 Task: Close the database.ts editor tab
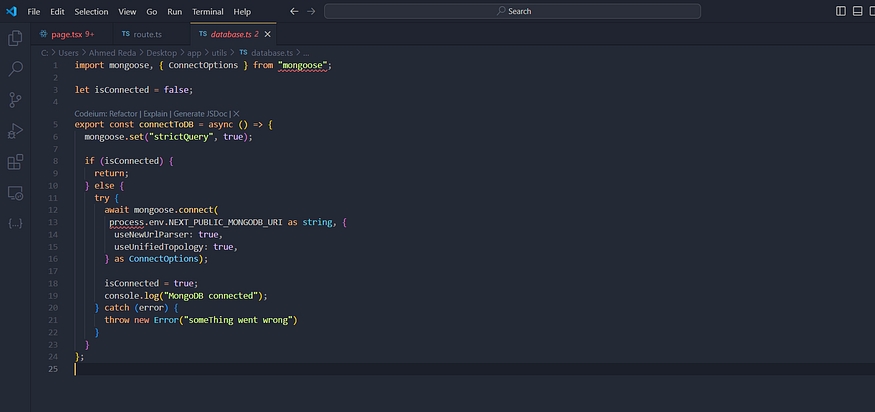pyautogui.click(x=269, y=34)
